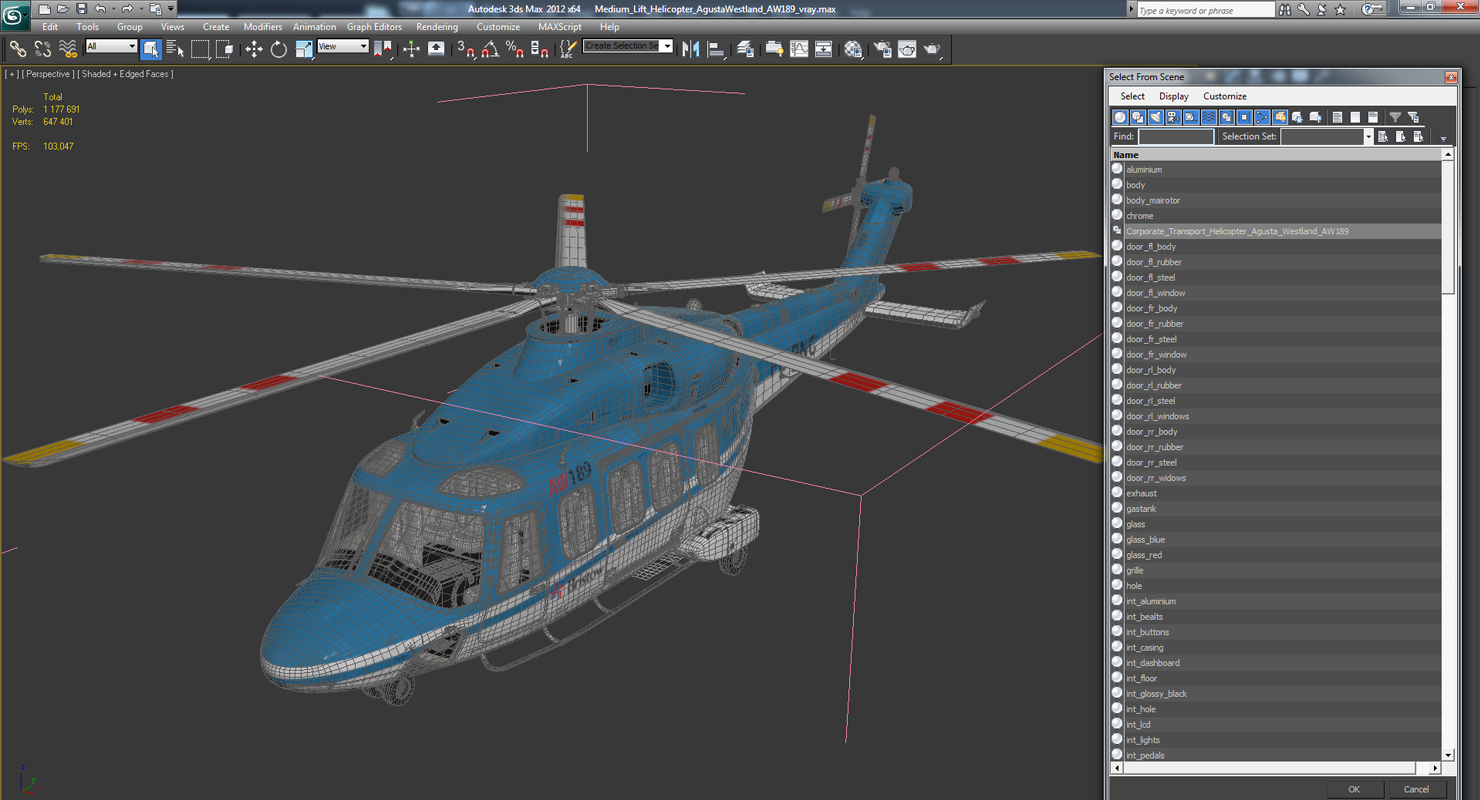Open the Material Editor
The height and width of the screenshot is (800, 1480).
[x=853, y=48]
